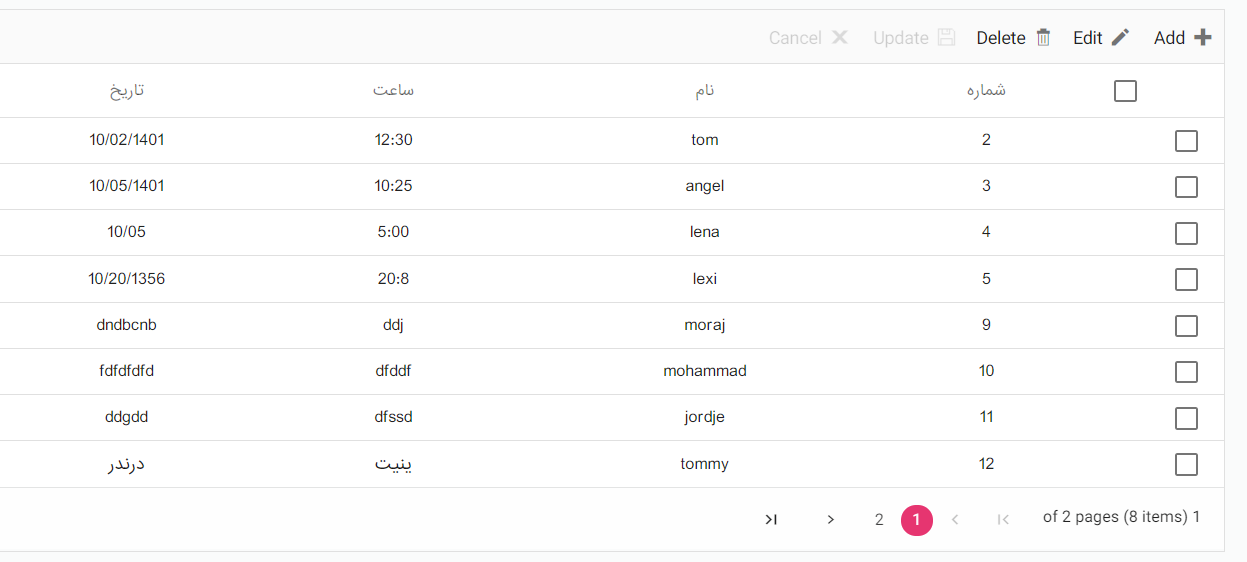The image size is (1247, 562).
Task: Click the Update save icon
Action: pos(946,38)
